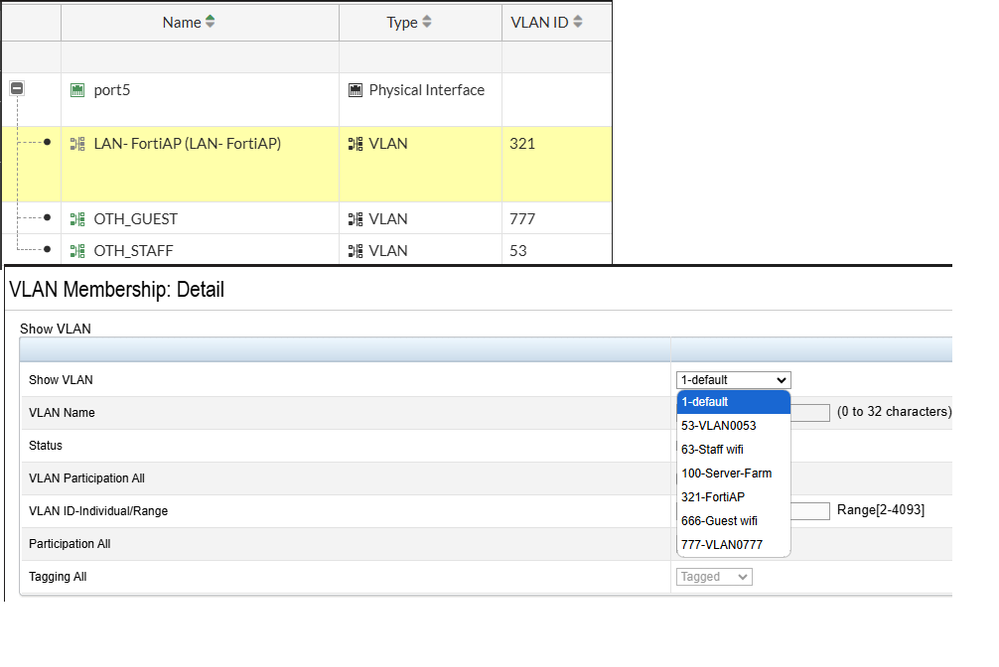Click VLAN ID value 777

click(x=522, y=219)
